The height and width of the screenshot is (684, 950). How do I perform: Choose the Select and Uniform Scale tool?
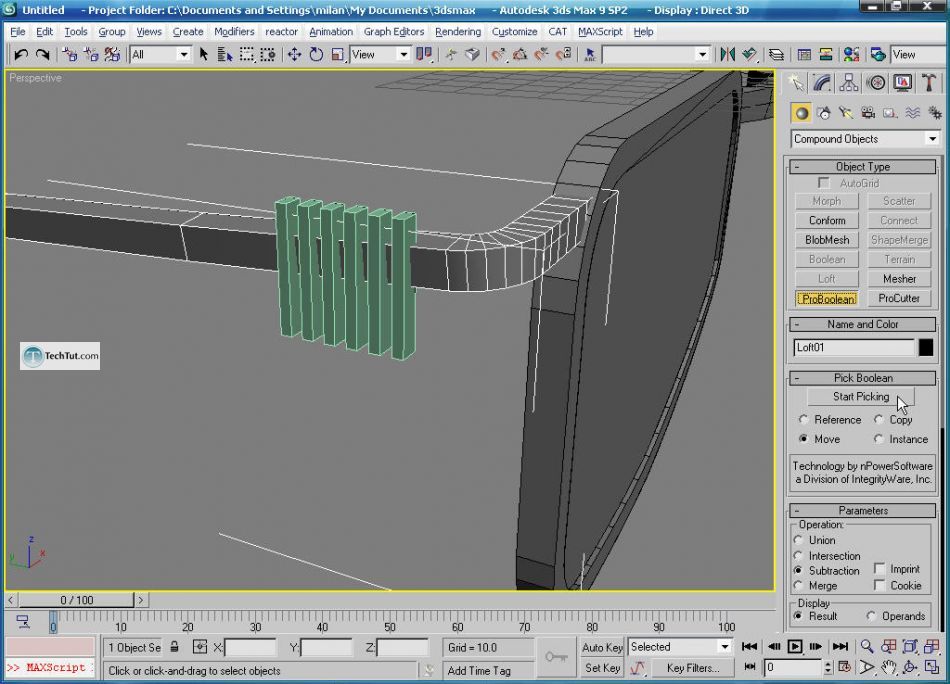tap(337, 55)
